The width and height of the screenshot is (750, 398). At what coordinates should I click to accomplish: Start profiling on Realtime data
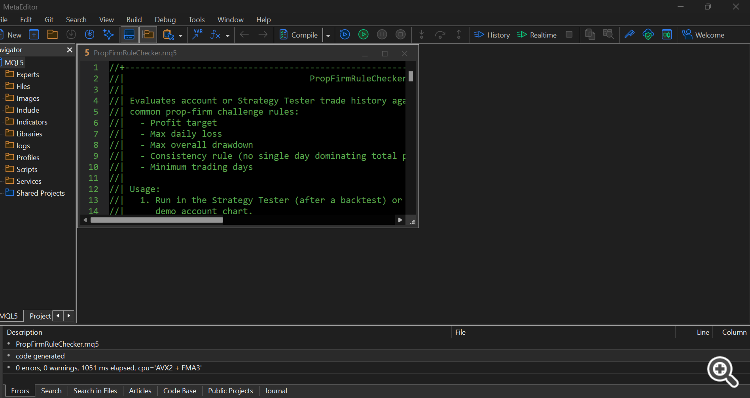point(537,35)
